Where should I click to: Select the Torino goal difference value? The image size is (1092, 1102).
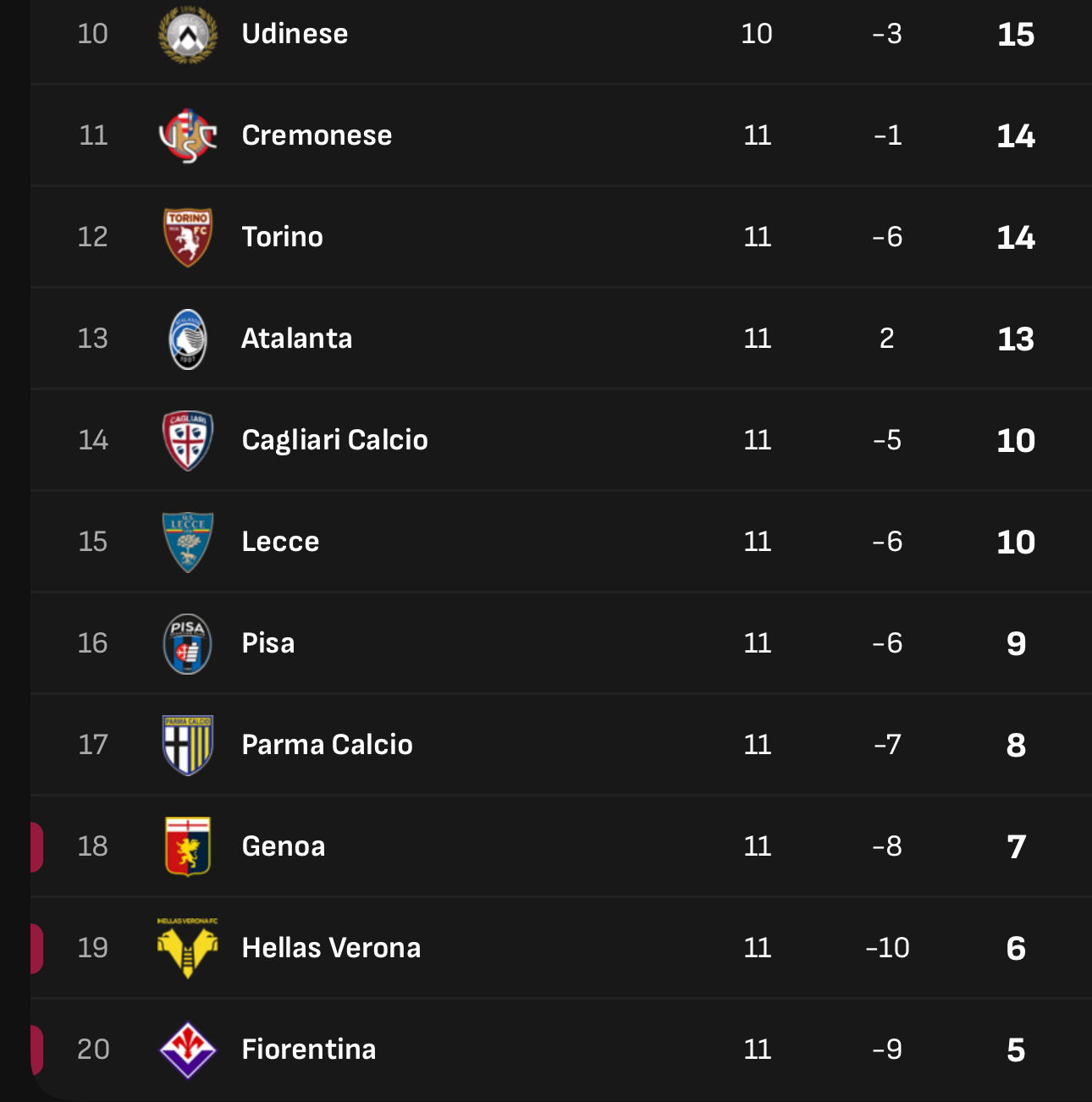click(x=887, y=236)
